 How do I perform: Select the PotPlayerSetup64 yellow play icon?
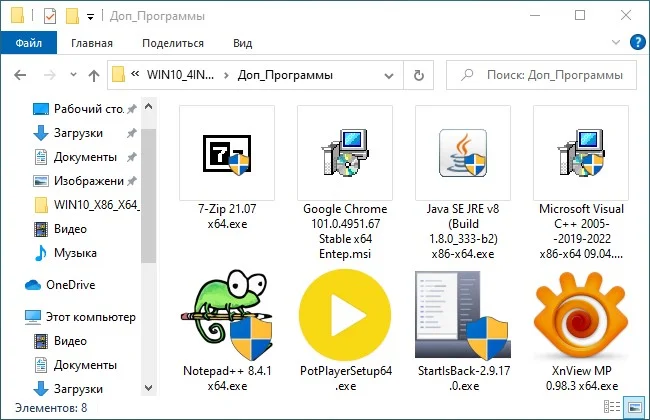coord(345,315)
